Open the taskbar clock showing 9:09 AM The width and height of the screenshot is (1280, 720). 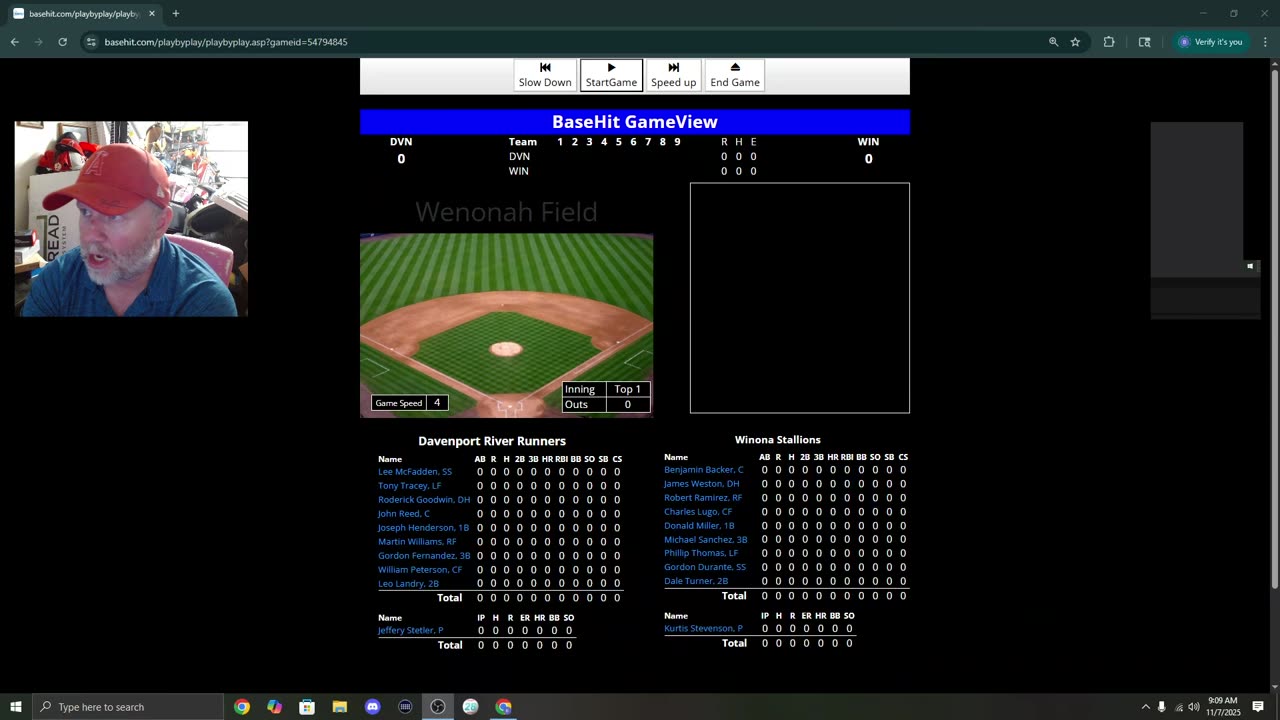pyautogui.click(x=1223, y=707)
